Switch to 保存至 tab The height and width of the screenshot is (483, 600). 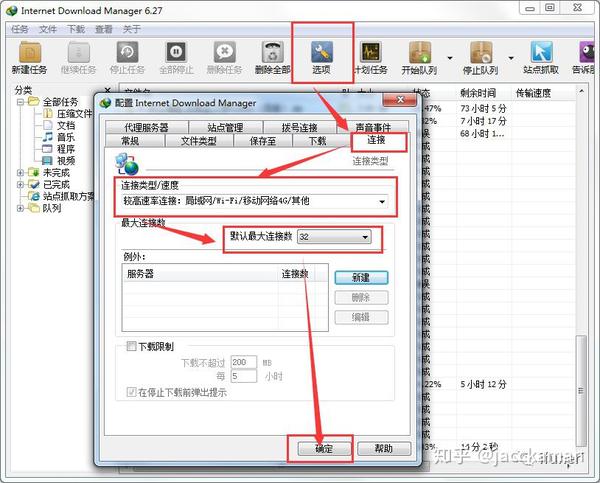tap(262, 141)
